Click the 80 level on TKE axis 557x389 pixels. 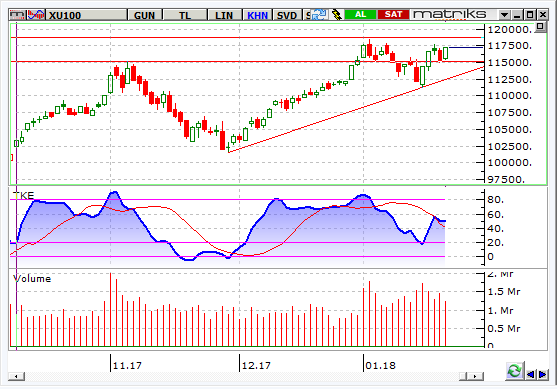[495, 200]
